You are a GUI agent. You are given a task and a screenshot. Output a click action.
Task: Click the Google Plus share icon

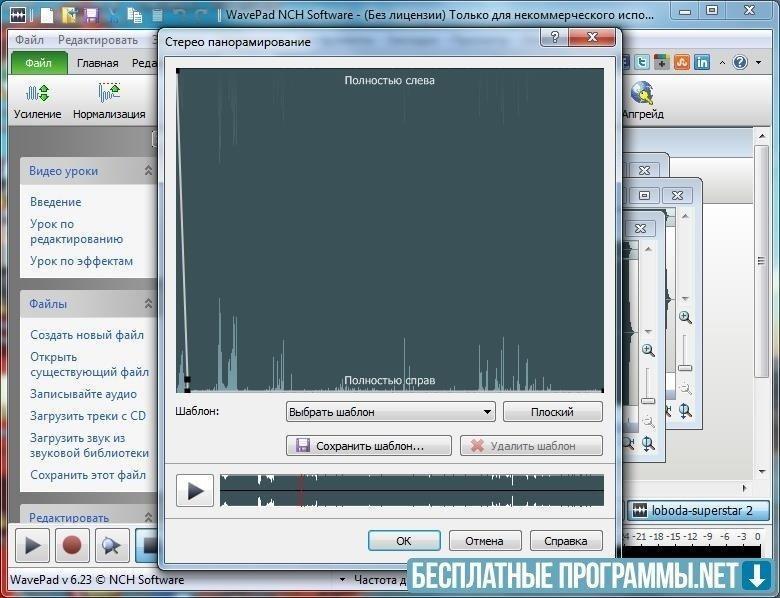tap(662, 62)
